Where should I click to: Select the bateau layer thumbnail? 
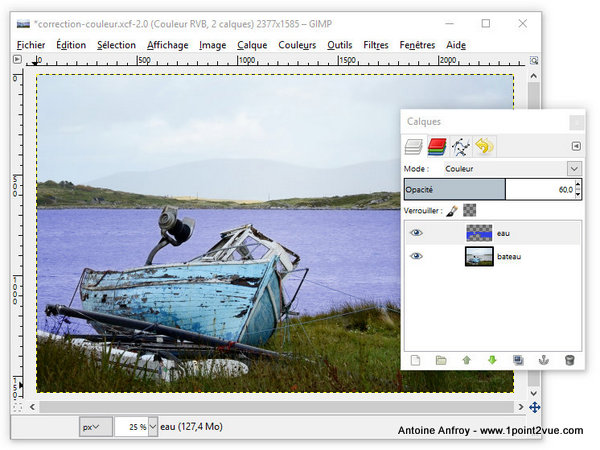click(480, 257)
